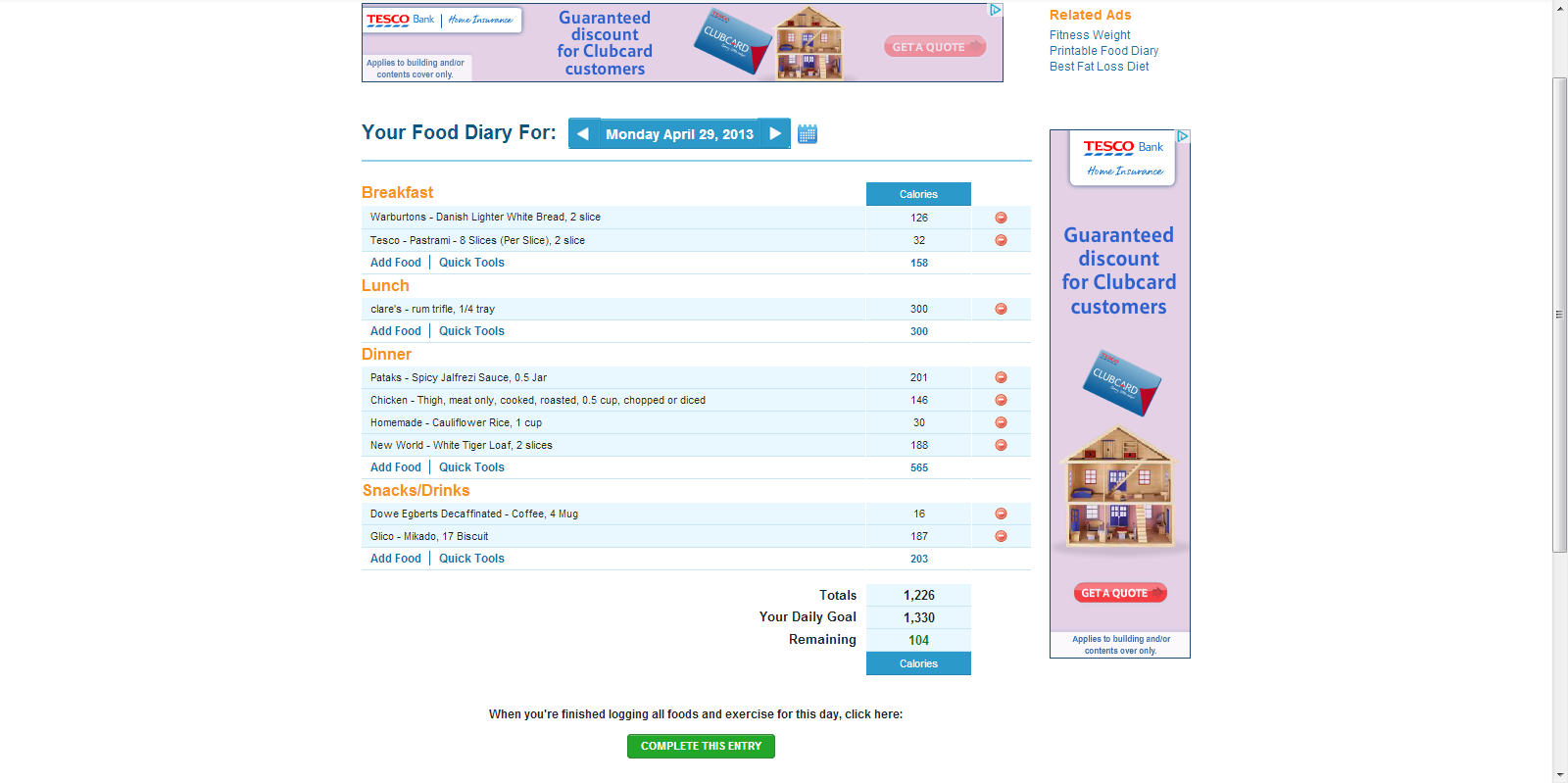Add Food under Breakfast

(x=396, y=263)
